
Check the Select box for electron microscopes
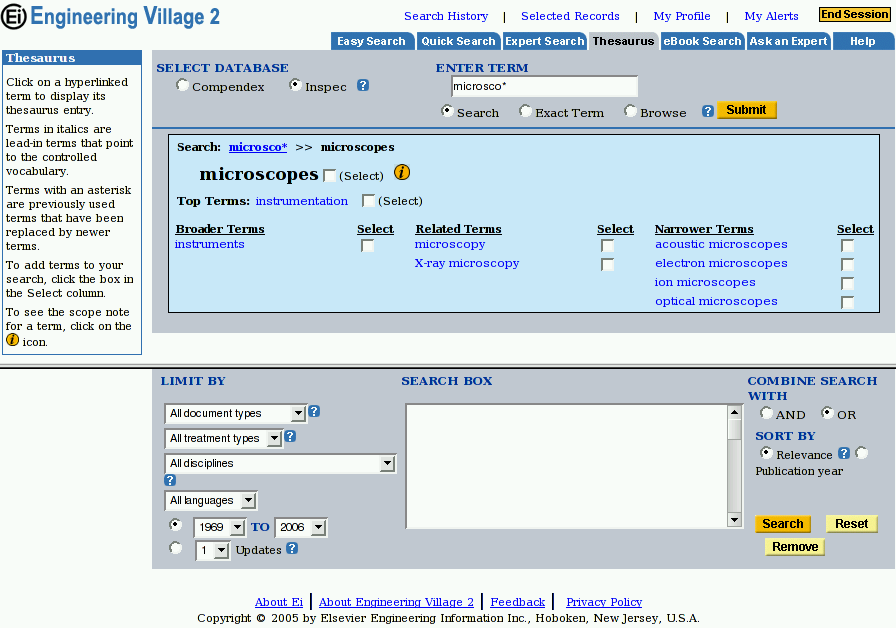tap(847, 265)
